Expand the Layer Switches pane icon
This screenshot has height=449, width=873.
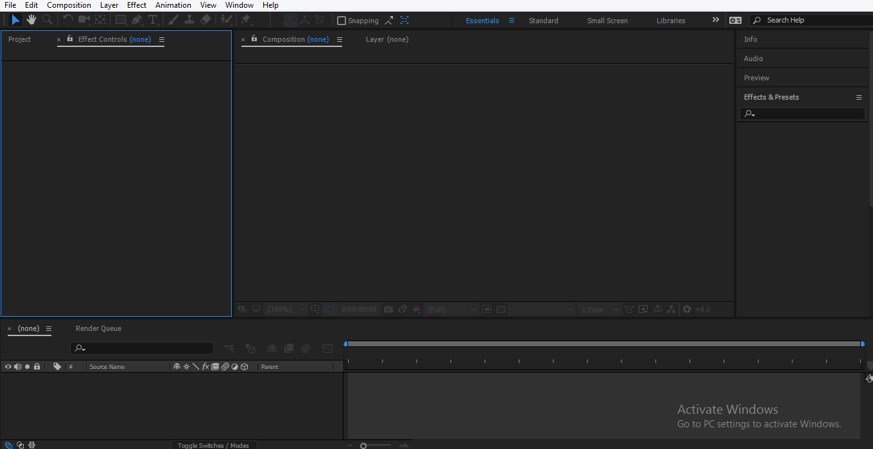tap(8, 445)
